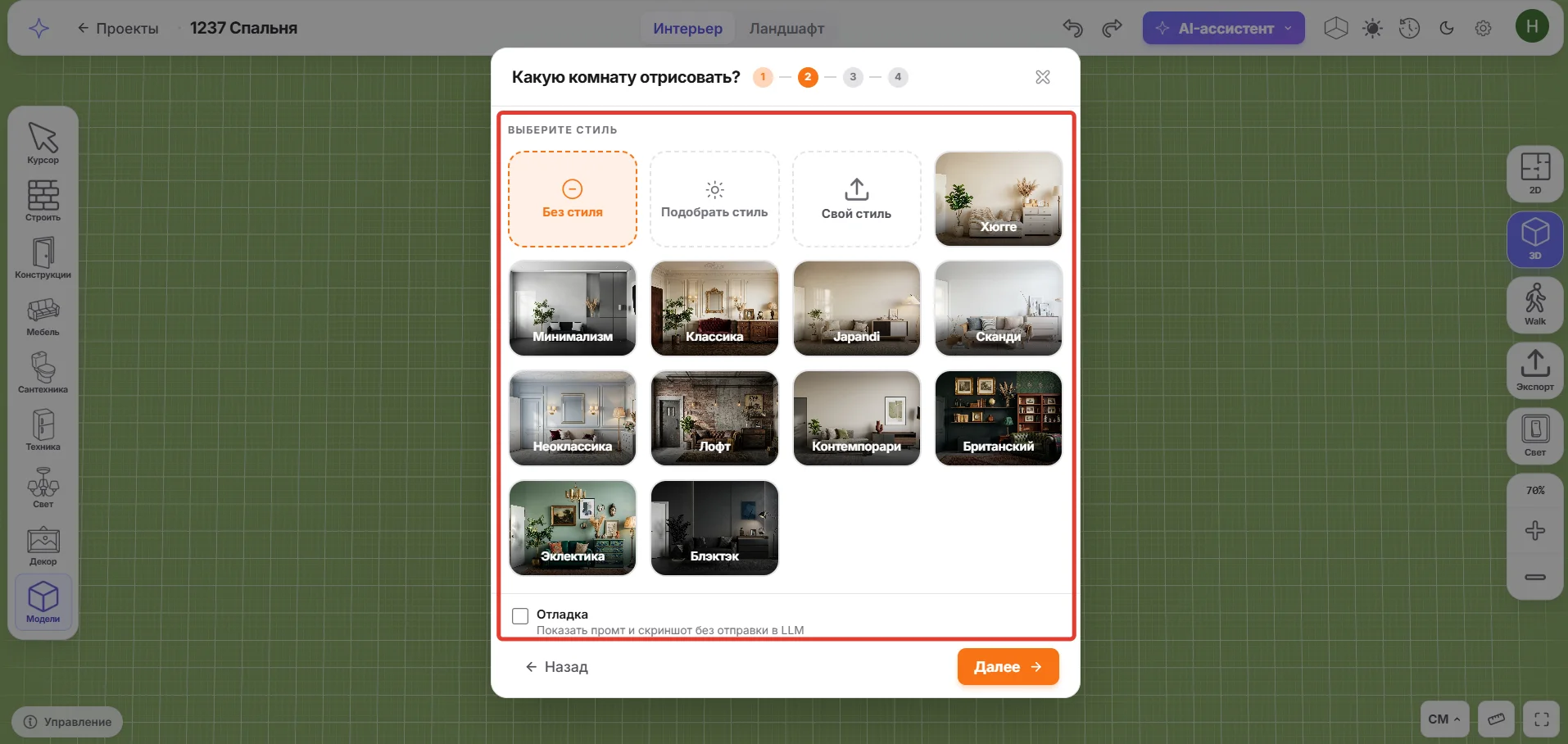This screenshot has width=1568, height=744.
Task: Click the Экспорт export icon
Action: coord(1535,370)
